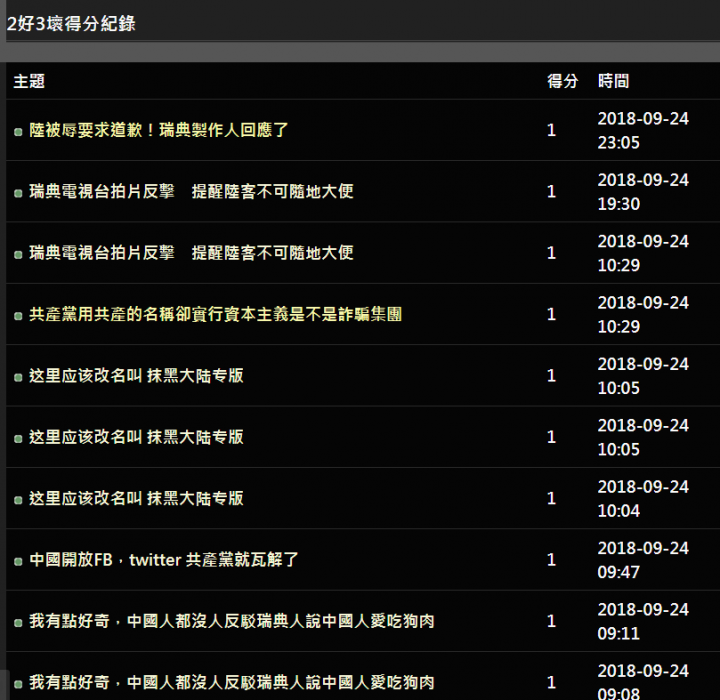Open the topic 共產黨用共產的名稱卻實行資本主義是不是詐騙集團
Screen dimensions: 720x700
pos(216,314)
